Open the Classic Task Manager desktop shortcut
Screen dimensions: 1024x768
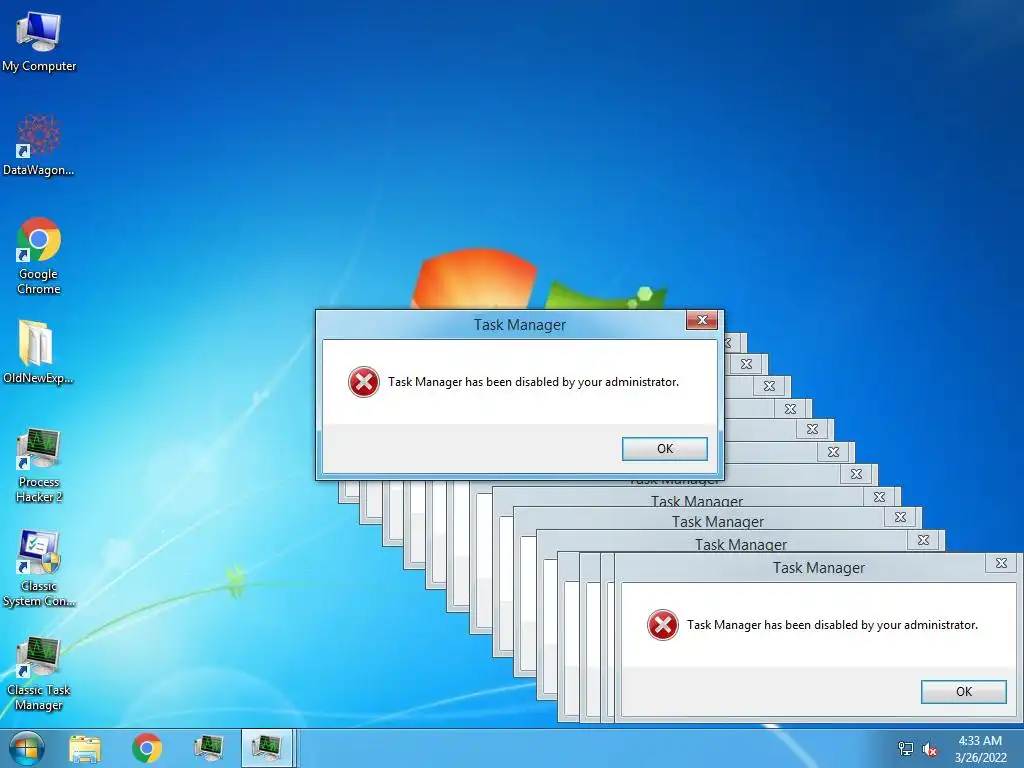click(x=39, y=674)
